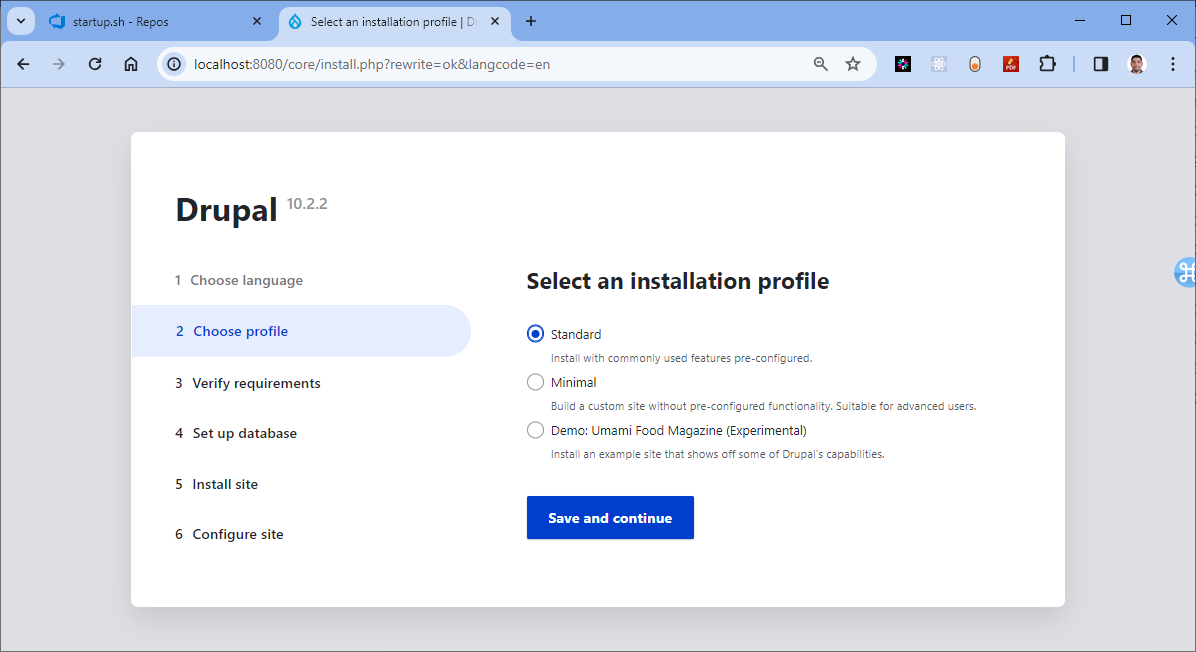Click the Save and continue button

[x=610, y=518]
